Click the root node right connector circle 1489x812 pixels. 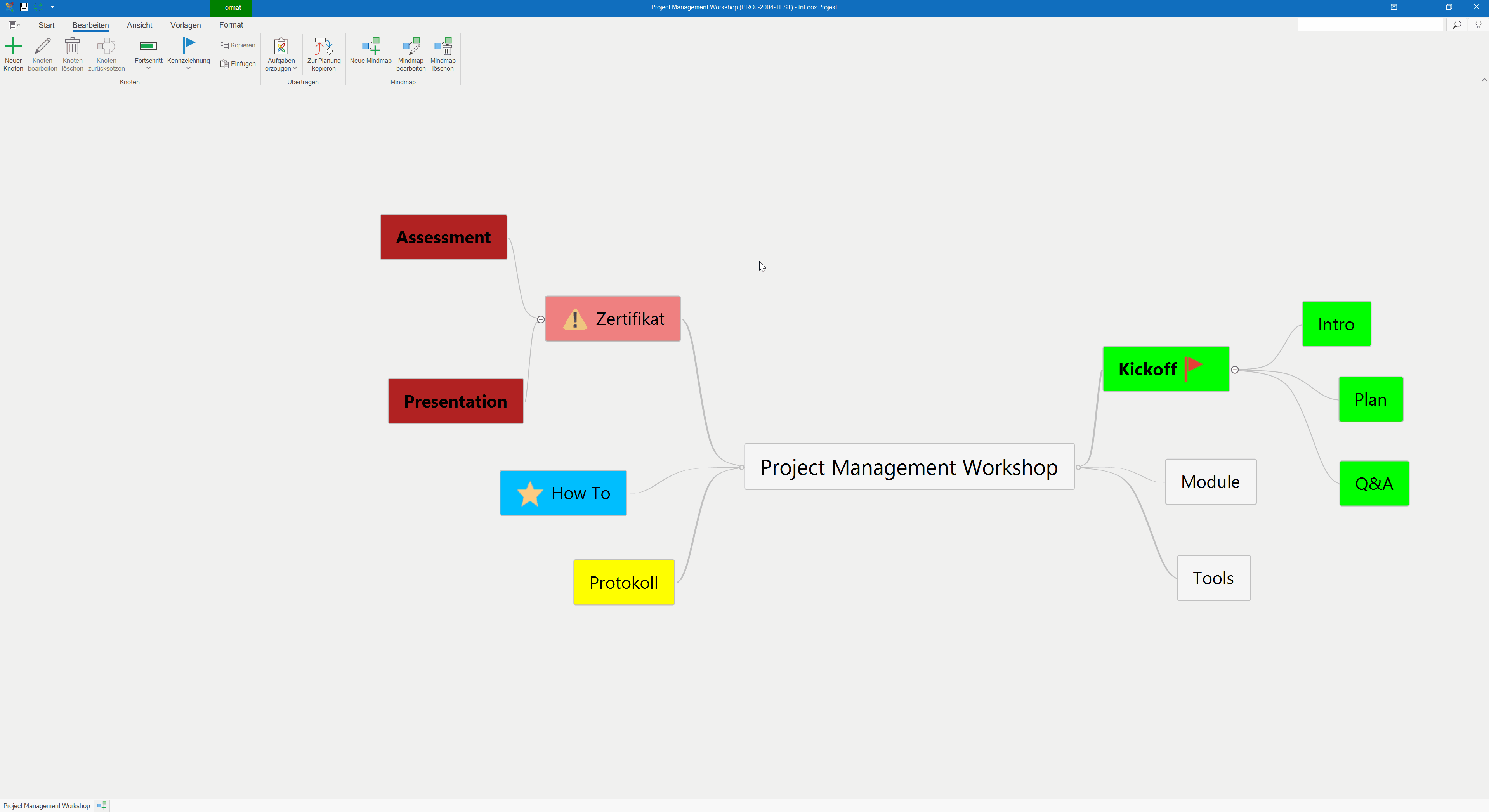1078,467
